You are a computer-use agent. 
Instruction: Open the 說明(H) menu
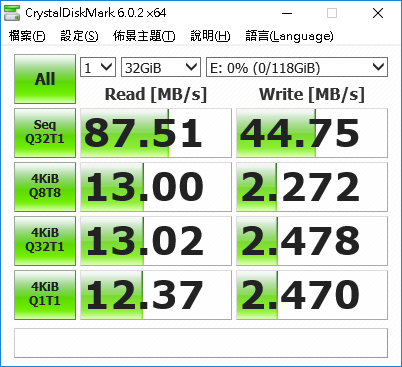point(210,36)
